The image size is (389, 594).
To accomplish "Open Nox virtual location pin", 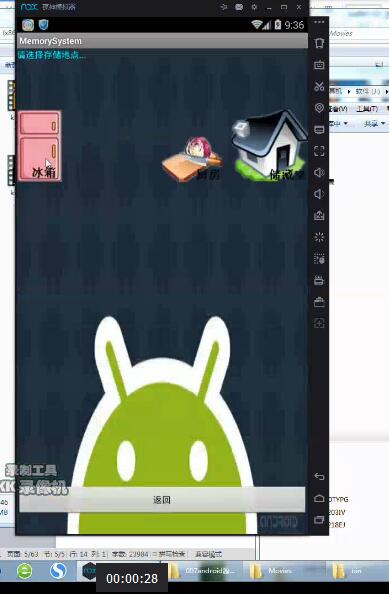I will tap(319, 108).
